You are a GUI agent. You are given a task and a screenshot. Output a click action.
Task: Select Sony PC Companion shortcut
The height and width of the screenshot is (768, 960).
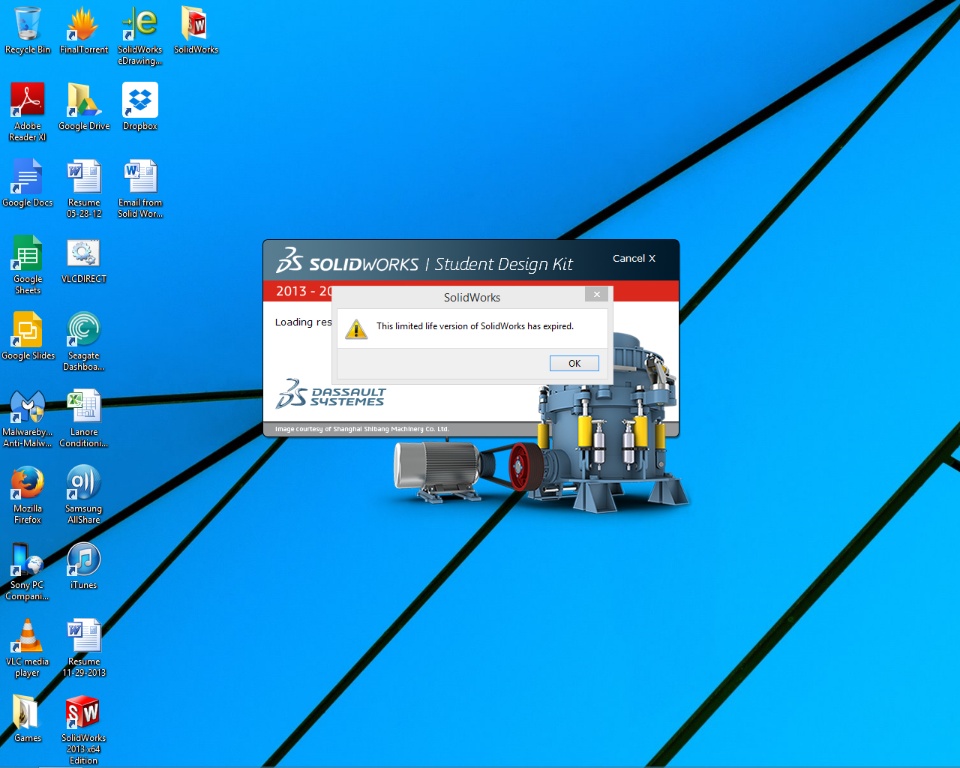(28, 571)
